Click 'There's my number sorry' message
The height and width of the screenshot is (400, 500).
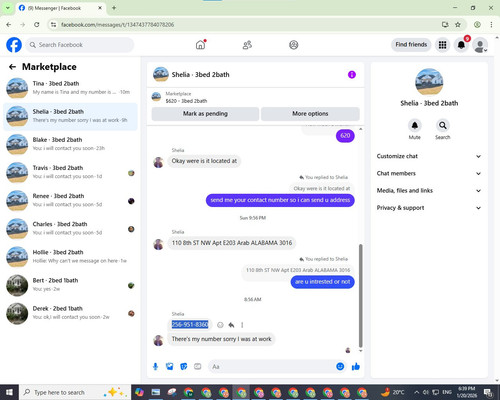click(221, 339)
